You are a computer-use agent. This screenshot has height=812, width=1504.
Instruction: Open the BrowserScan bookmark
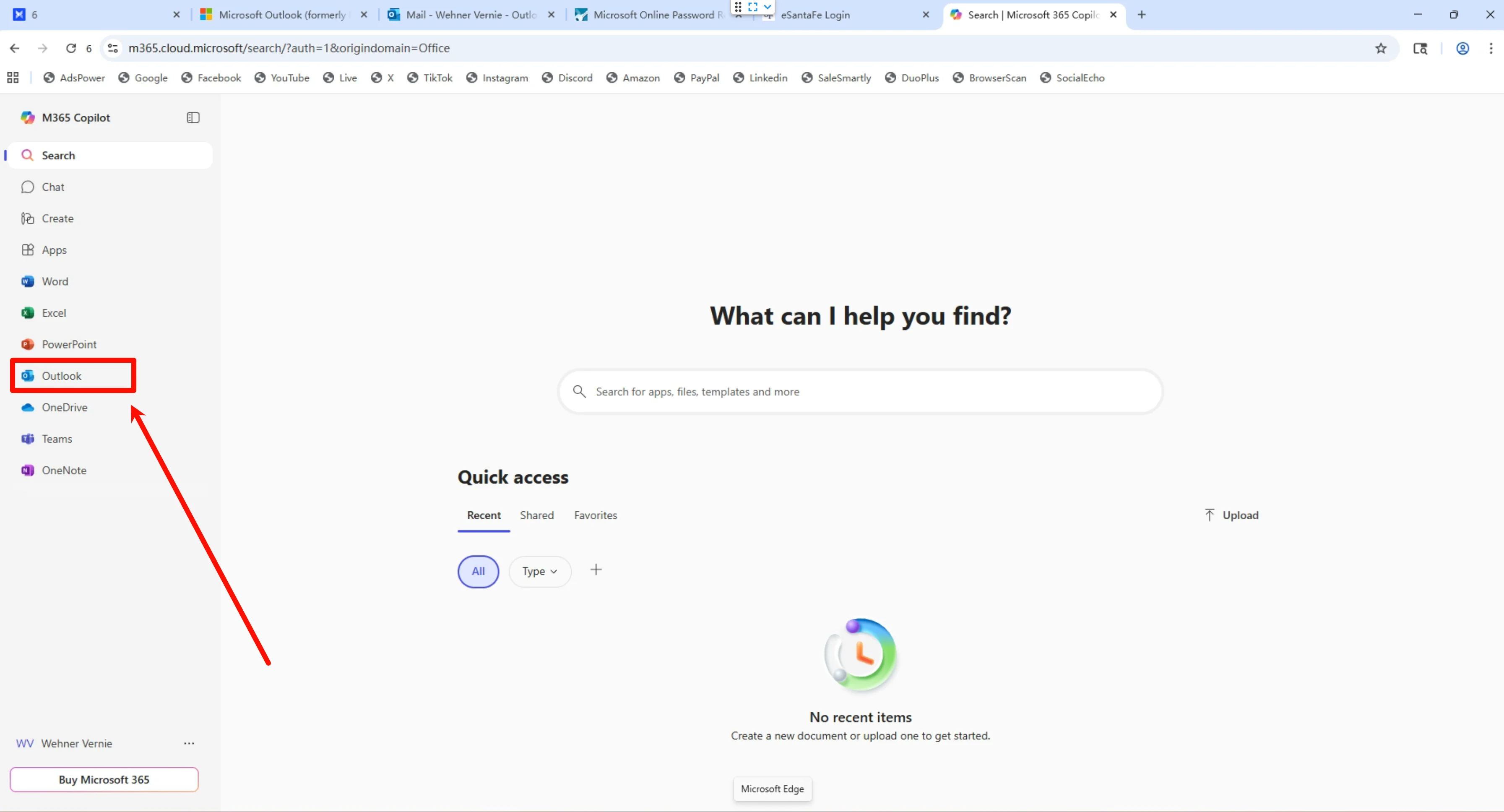(x=990, y=78)
